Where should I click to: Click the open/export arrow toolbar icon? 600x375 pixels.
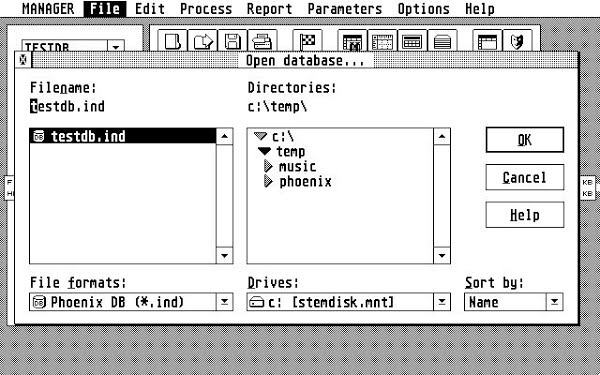click(x=202, y=41)
